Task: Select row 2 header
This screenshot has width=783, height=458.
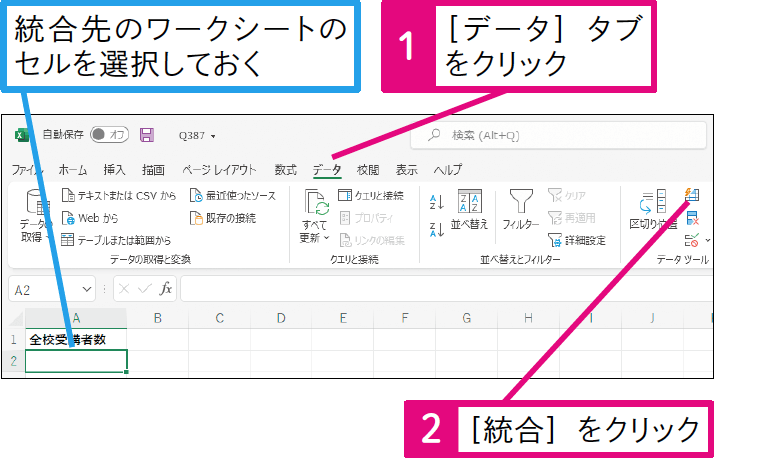Action: click(x=13, y=361)
